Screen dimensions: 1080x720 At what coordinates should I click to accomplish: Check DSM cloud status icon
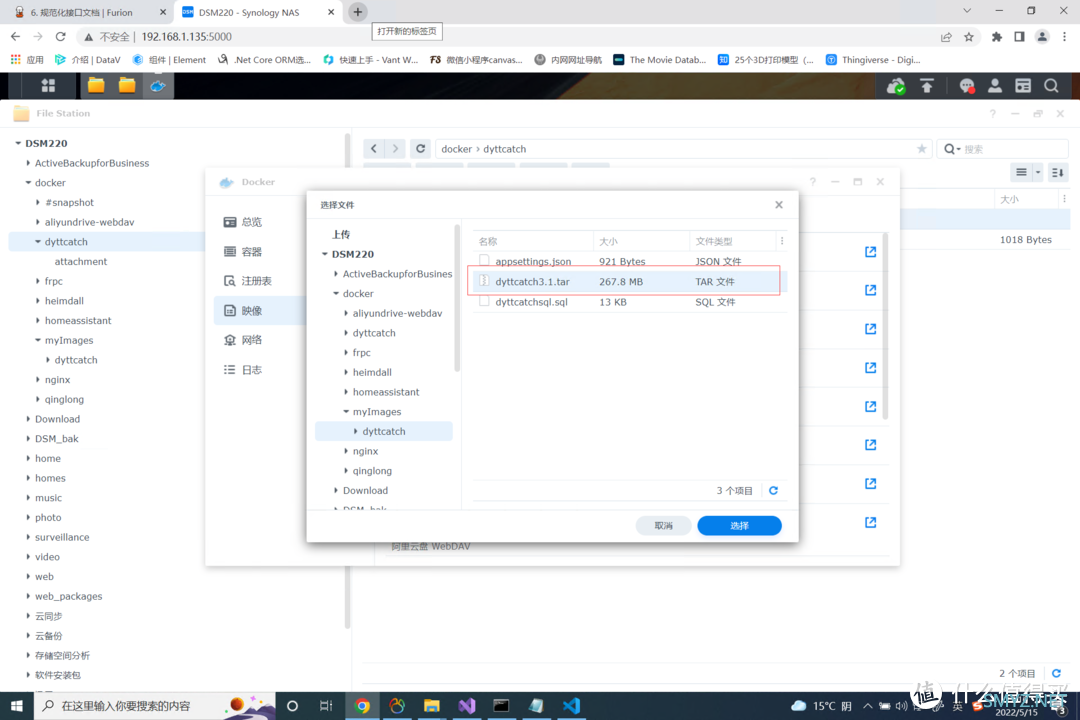(x=896, y=86)
